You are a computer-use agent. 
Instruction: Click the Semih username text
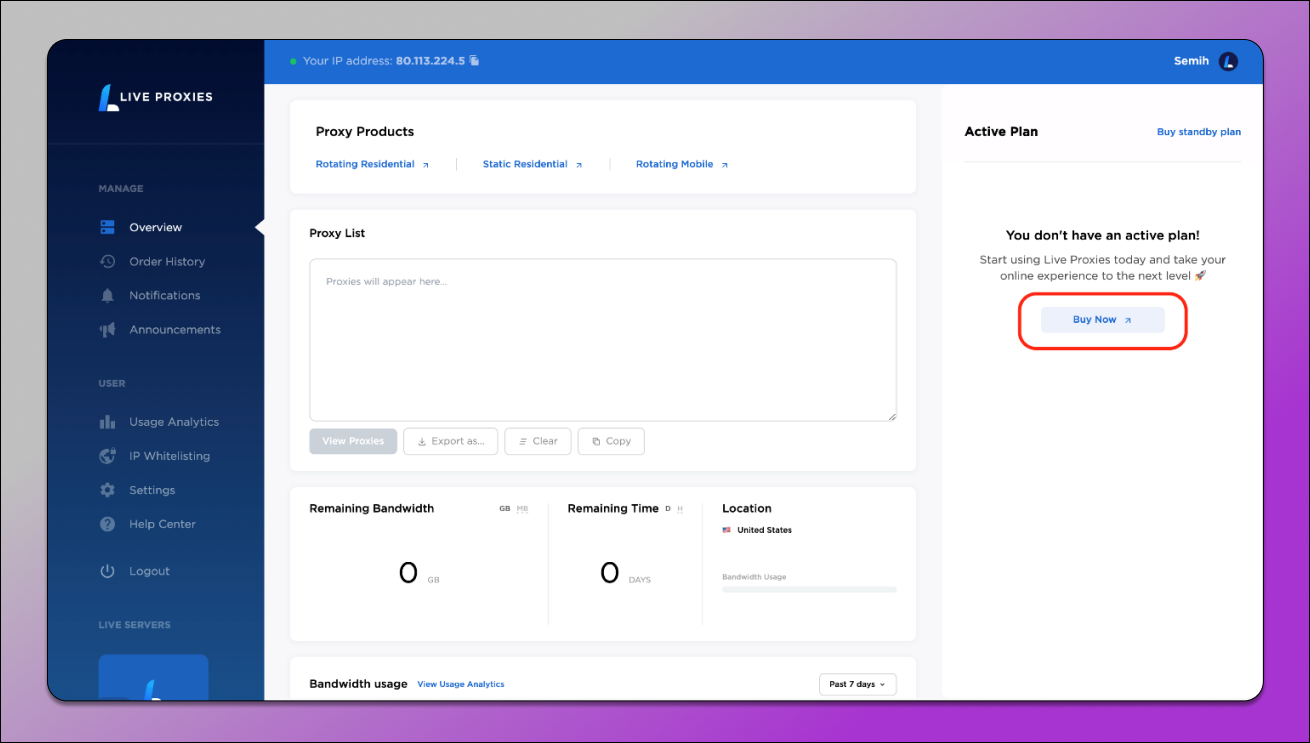point(1191,61)
